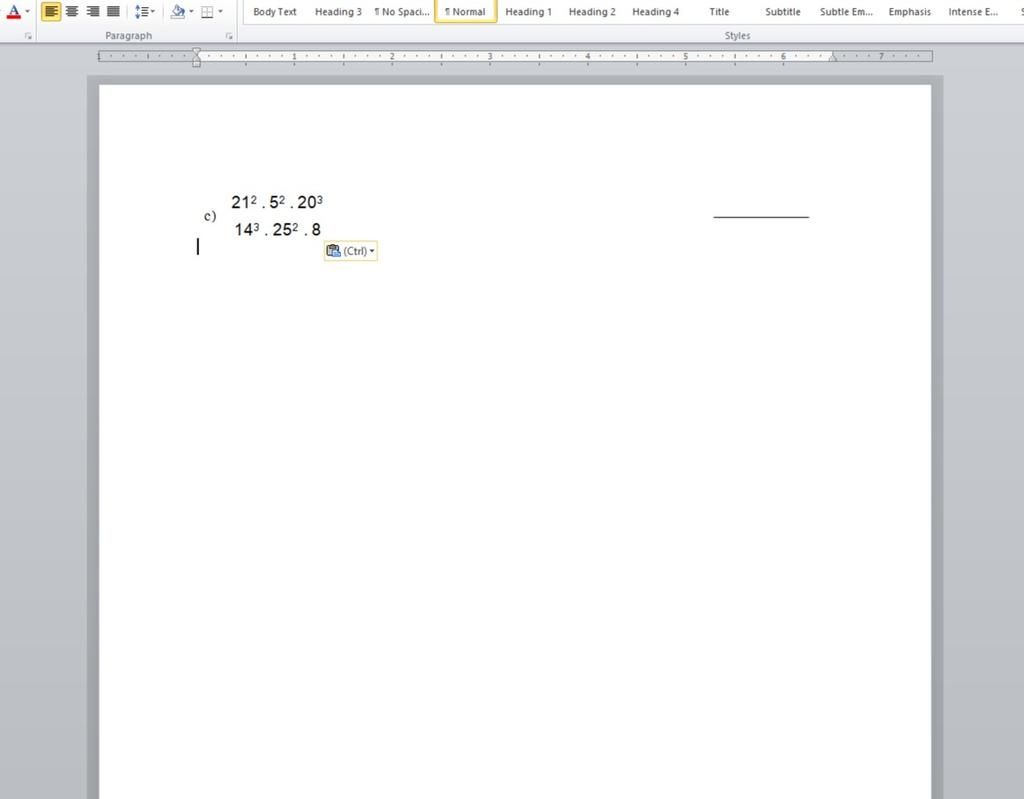Click the Borders icon
Viewport: 1024px width, 799px height.
207,11
